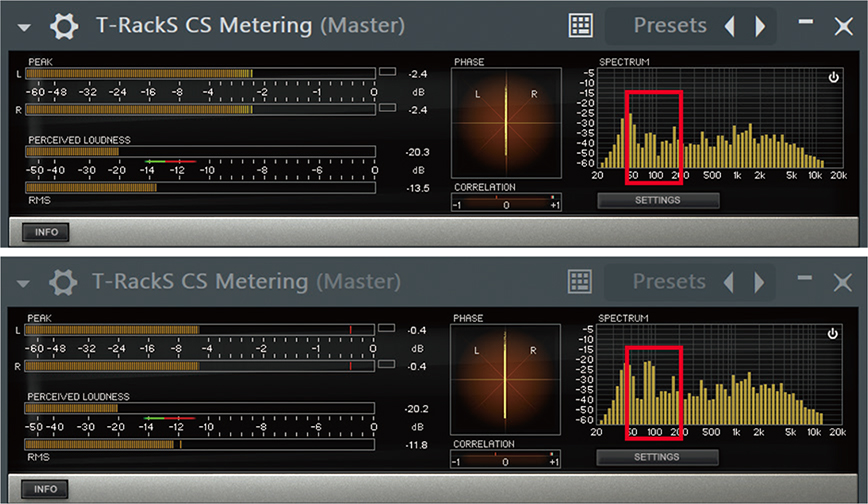Viewport: 868px width, 504px height.
Task: Click the perceived loudness meter in the top window
Action: [x=200, y=152]
